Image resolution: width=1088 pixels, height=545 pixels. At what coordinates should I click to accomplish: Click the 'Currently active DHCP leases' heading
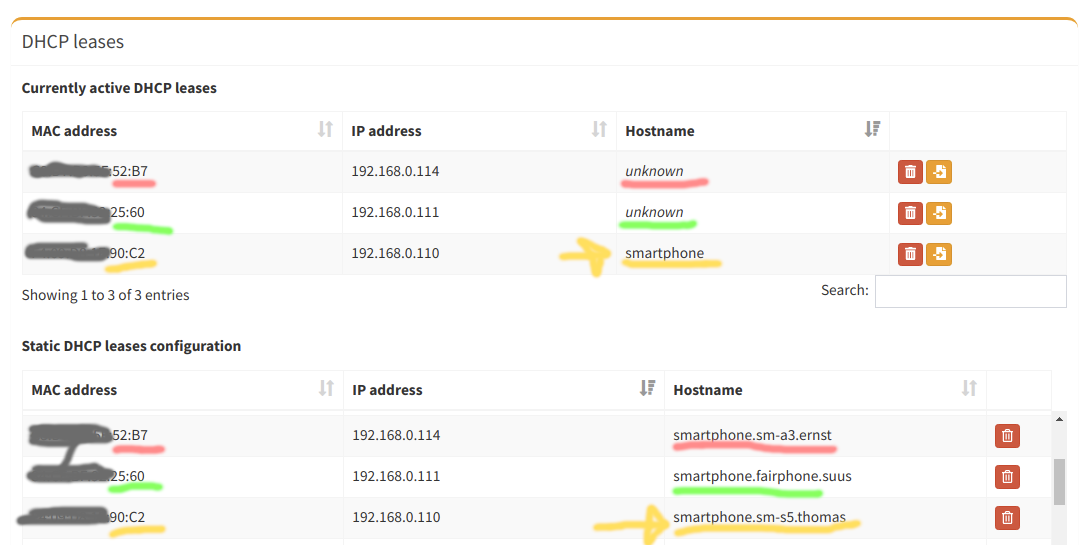point(119,88)
